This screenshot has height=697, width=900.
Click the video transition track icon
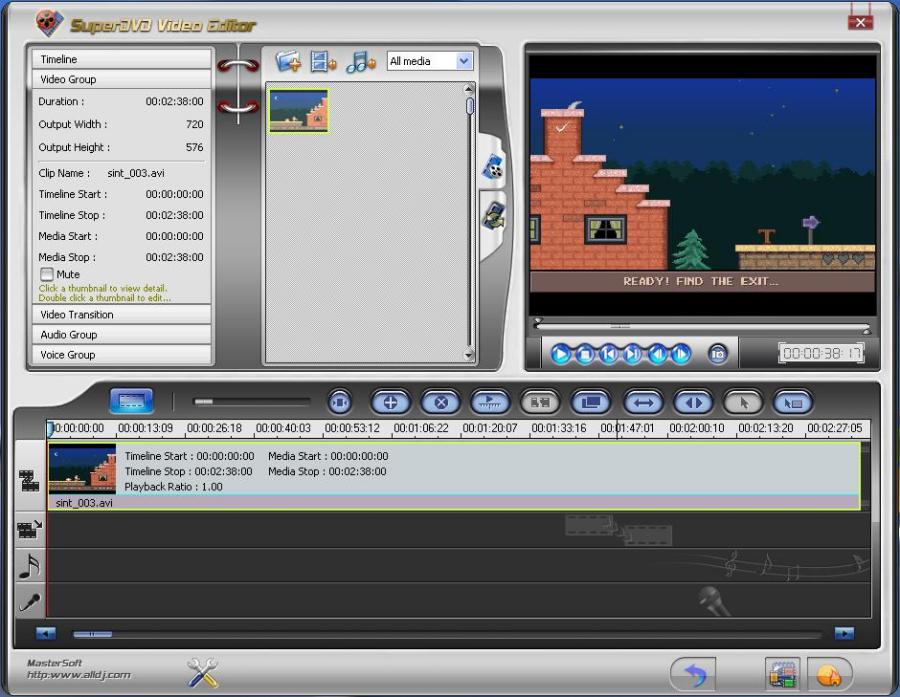29,529
